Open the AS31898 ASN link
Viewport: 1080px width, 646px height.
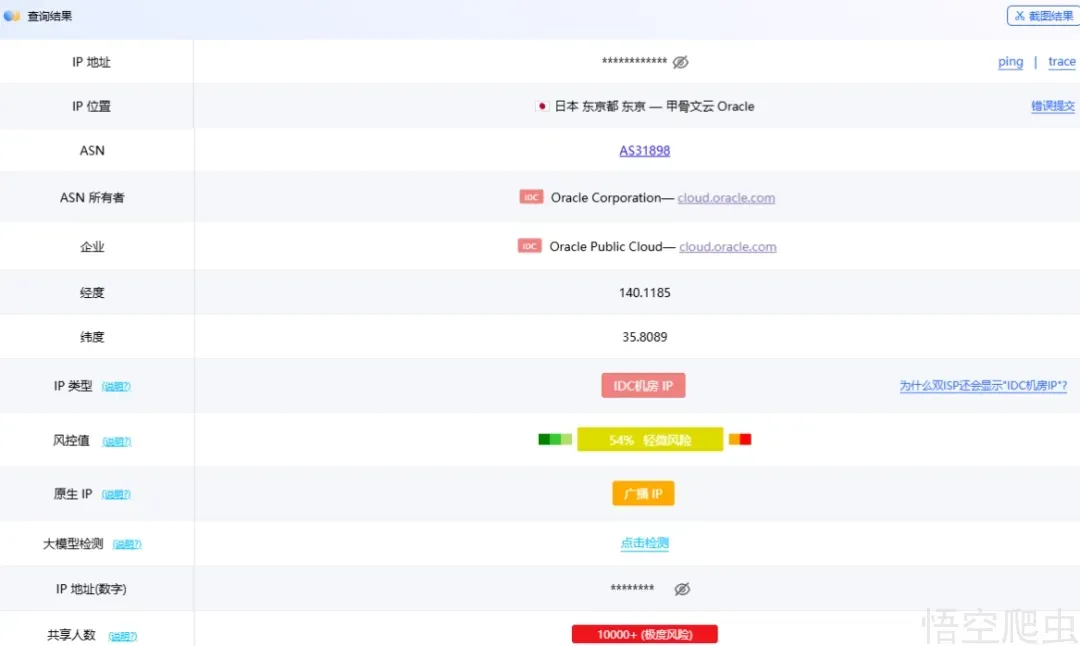tap(645, 151)
